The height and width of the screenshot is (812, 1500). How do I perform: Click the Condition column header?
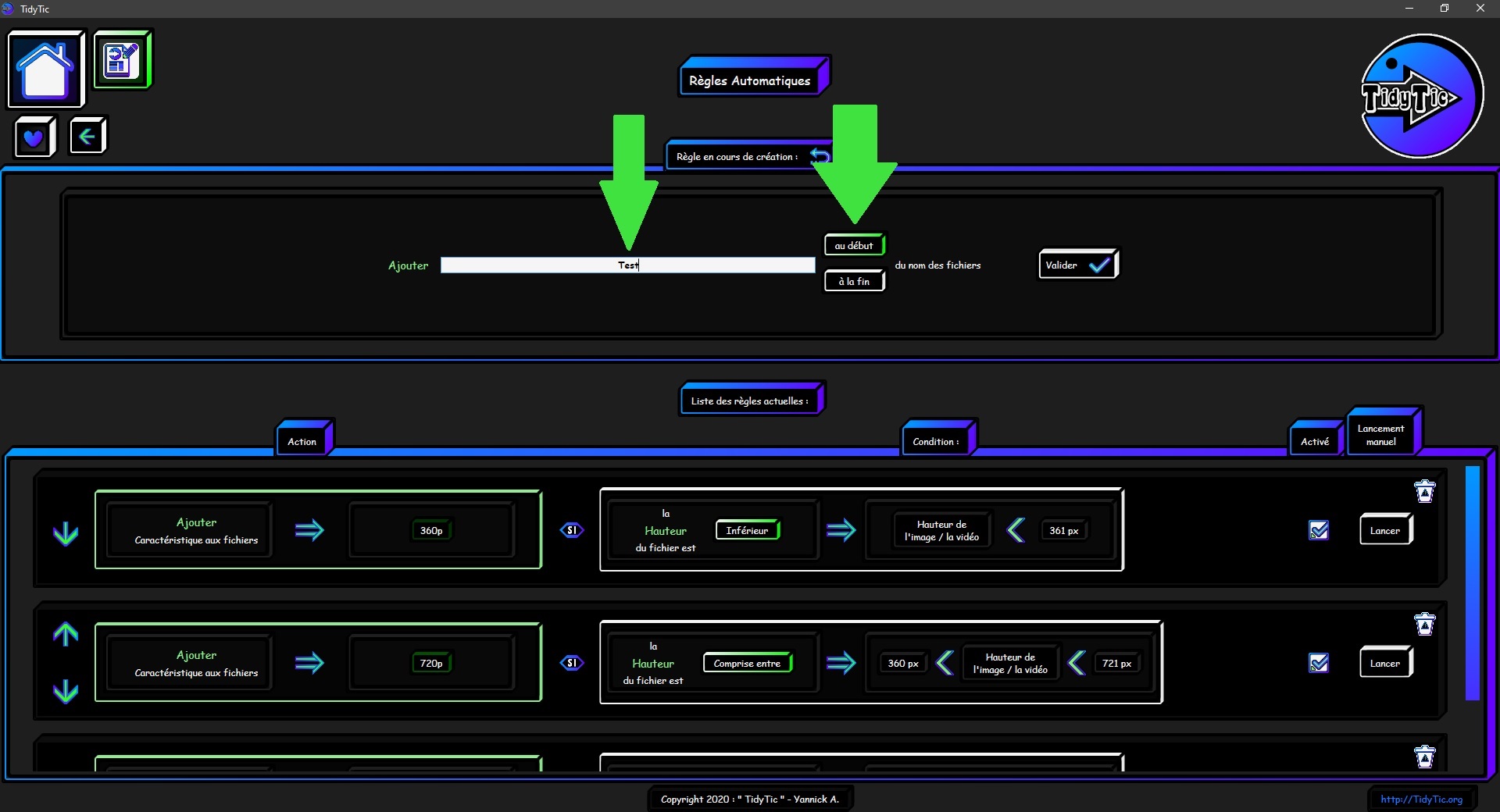[938, 438]
